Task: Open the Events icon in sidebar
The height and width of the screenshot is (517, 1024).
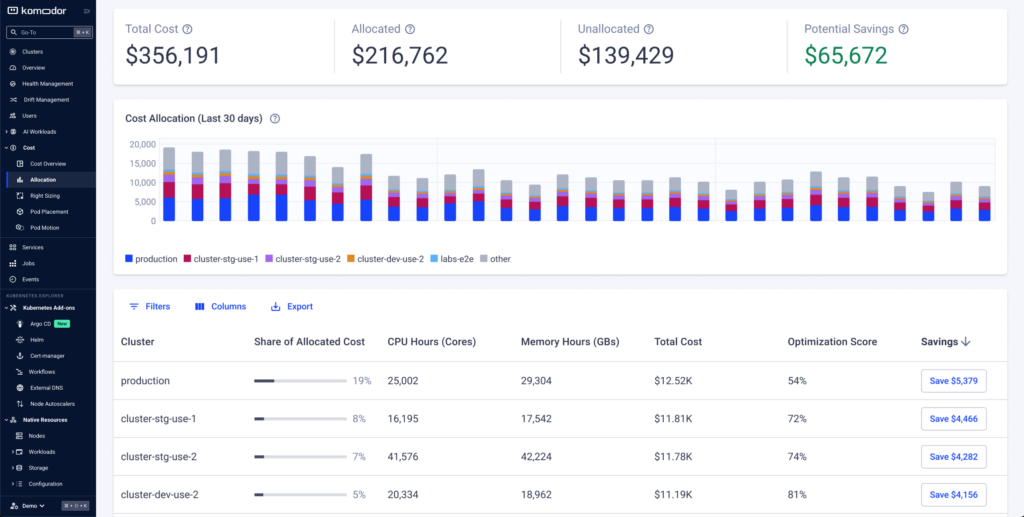Action: coord(13,279)
